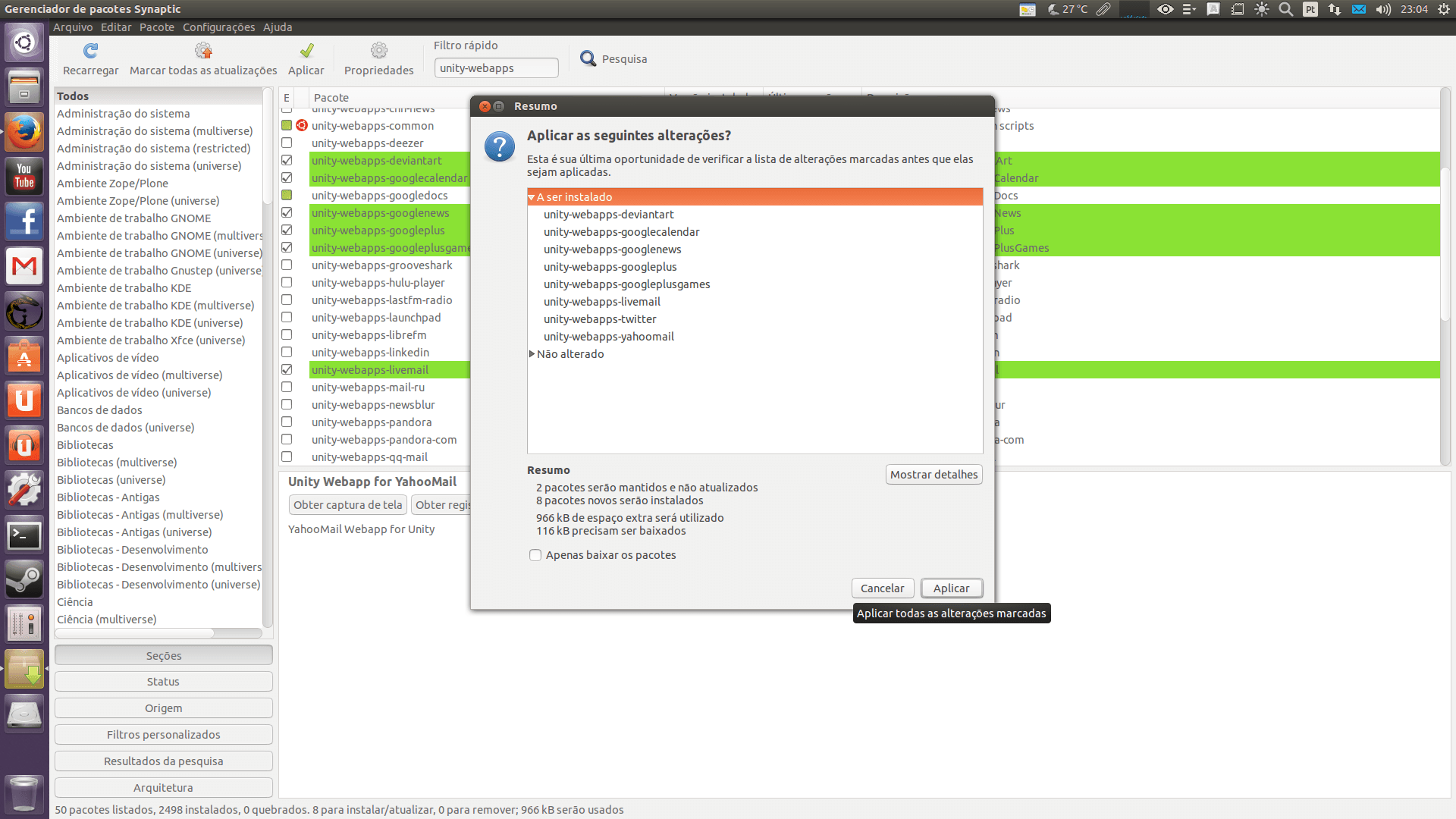Uncheck the unity-webapps-livemail package checkbox
This screenshot has height=819, width=1456.
[287, 370]
